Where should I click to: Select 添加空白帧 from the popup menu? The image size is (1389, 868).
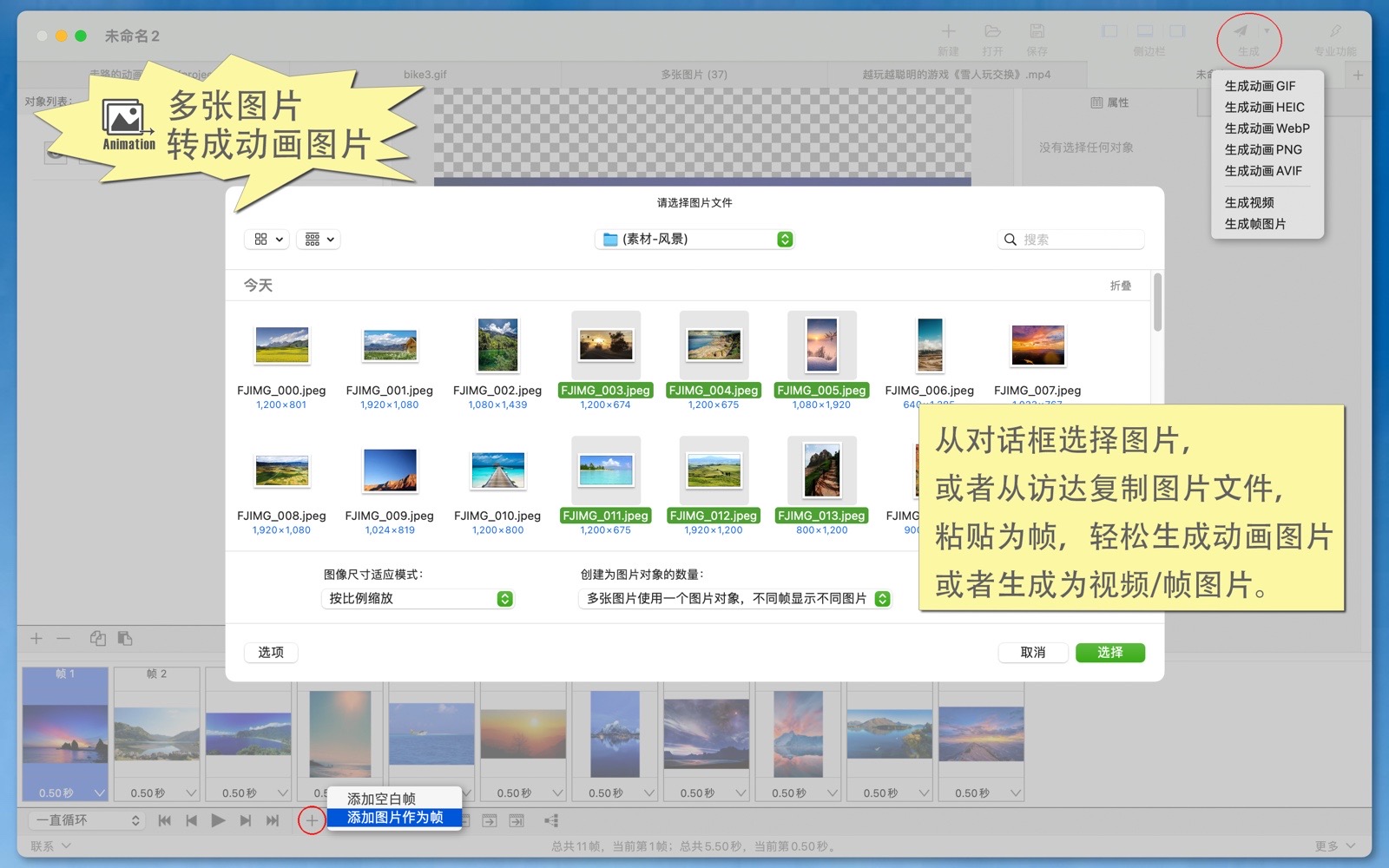[381, 799]
